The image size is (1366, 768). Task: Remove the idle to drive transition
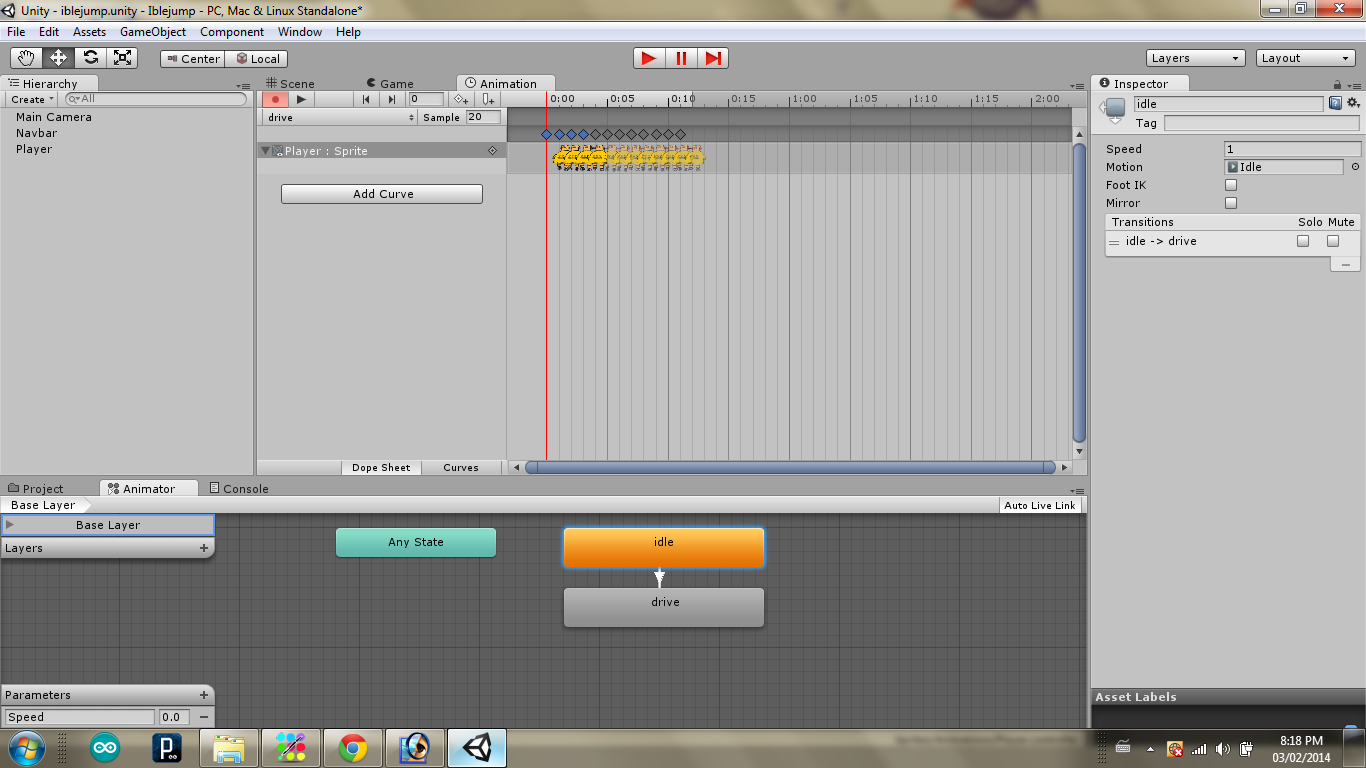(x=1345, y=265)
